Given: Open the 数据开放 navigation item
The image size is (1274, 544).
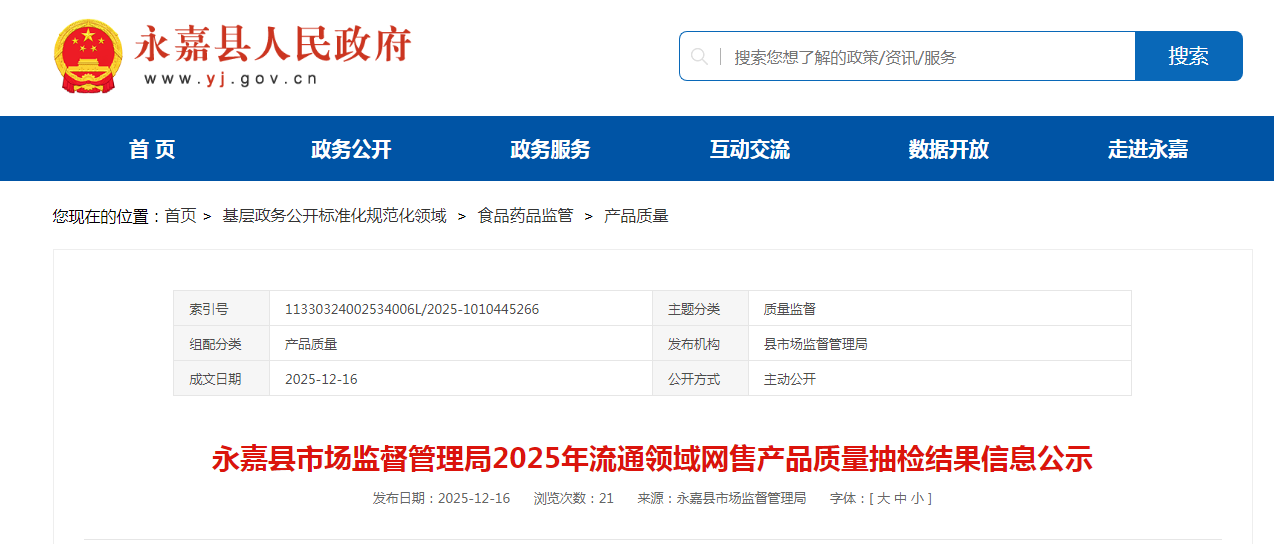Looking at the screenshot, I should pyautogui.click(x=949, y=149).
